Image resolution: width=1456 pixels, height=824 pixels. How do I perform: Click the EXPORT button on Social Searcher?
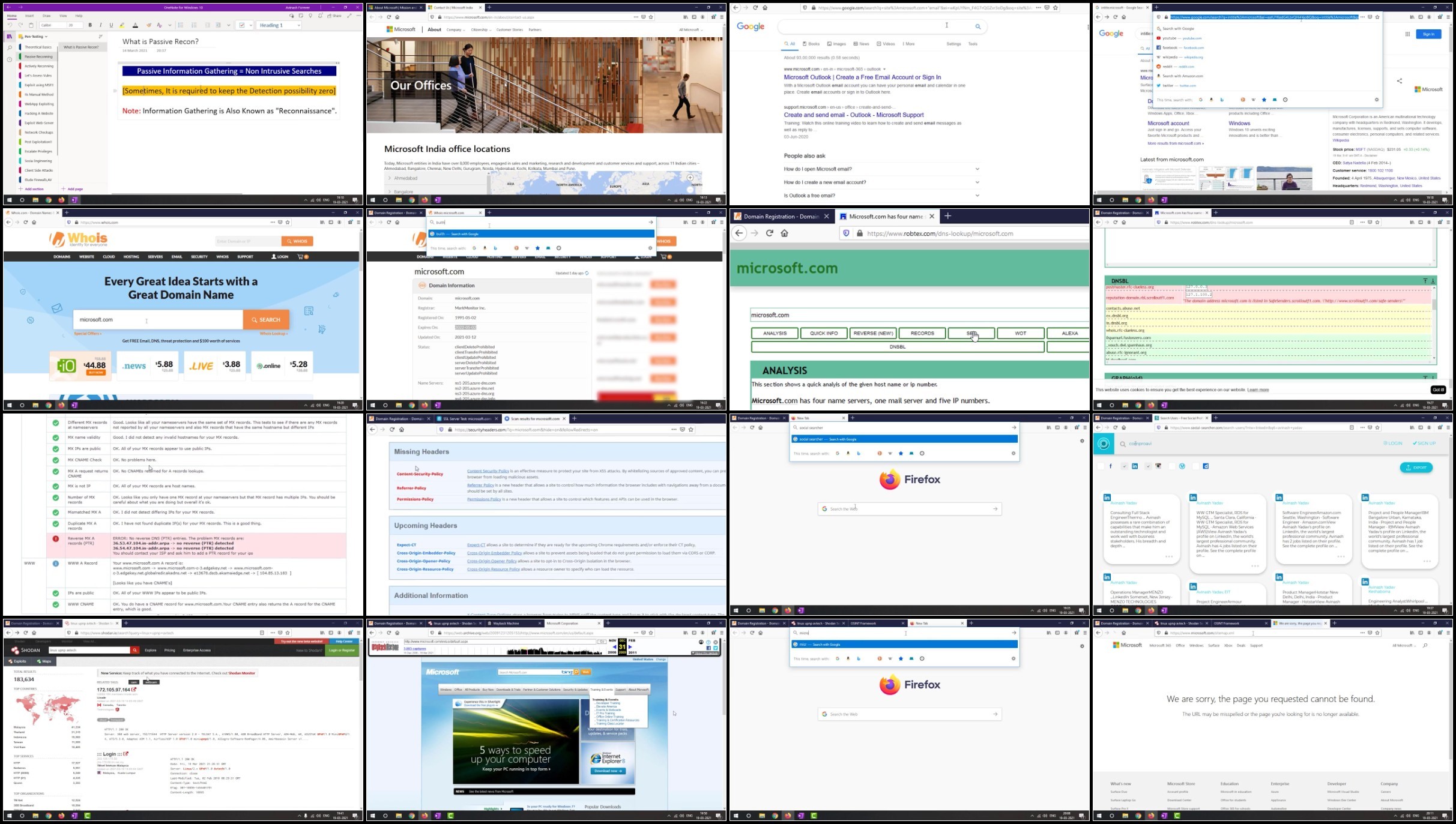[1416, 468]
